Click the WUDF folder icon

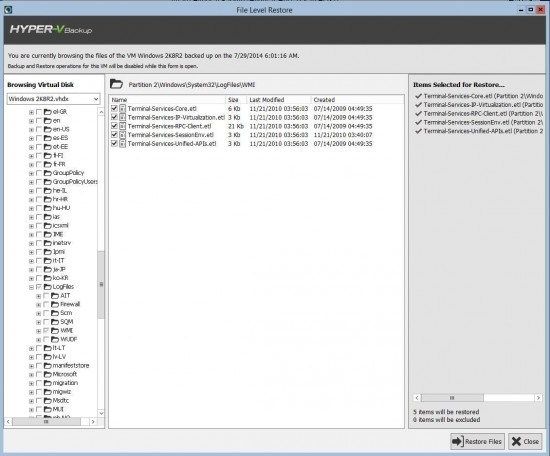point(55,340)
